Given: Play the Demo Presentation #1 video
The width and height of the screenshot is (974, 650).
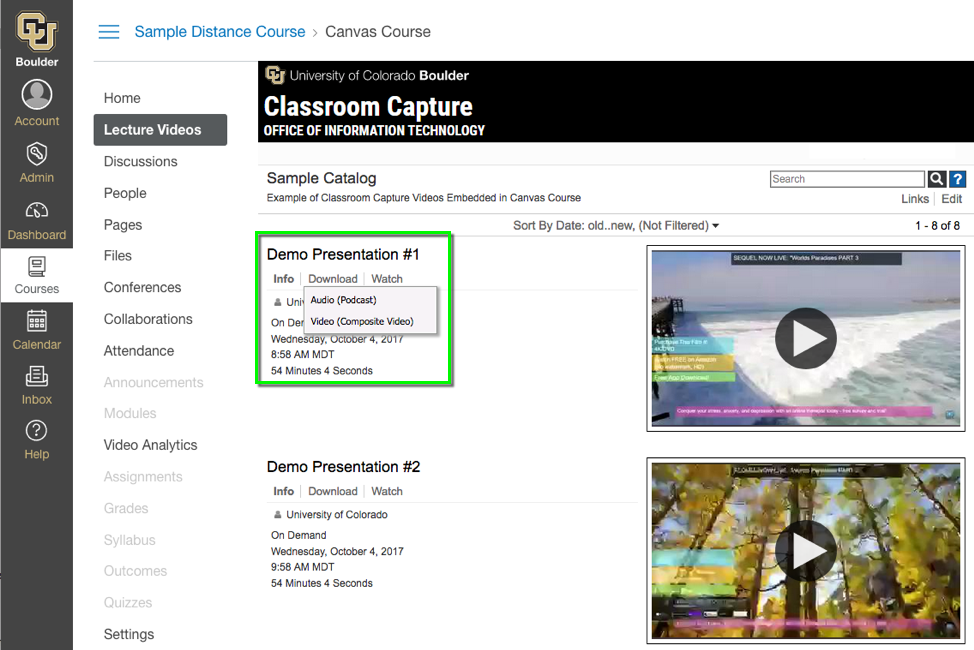Looking at the screenshot, I should [806, 339].
